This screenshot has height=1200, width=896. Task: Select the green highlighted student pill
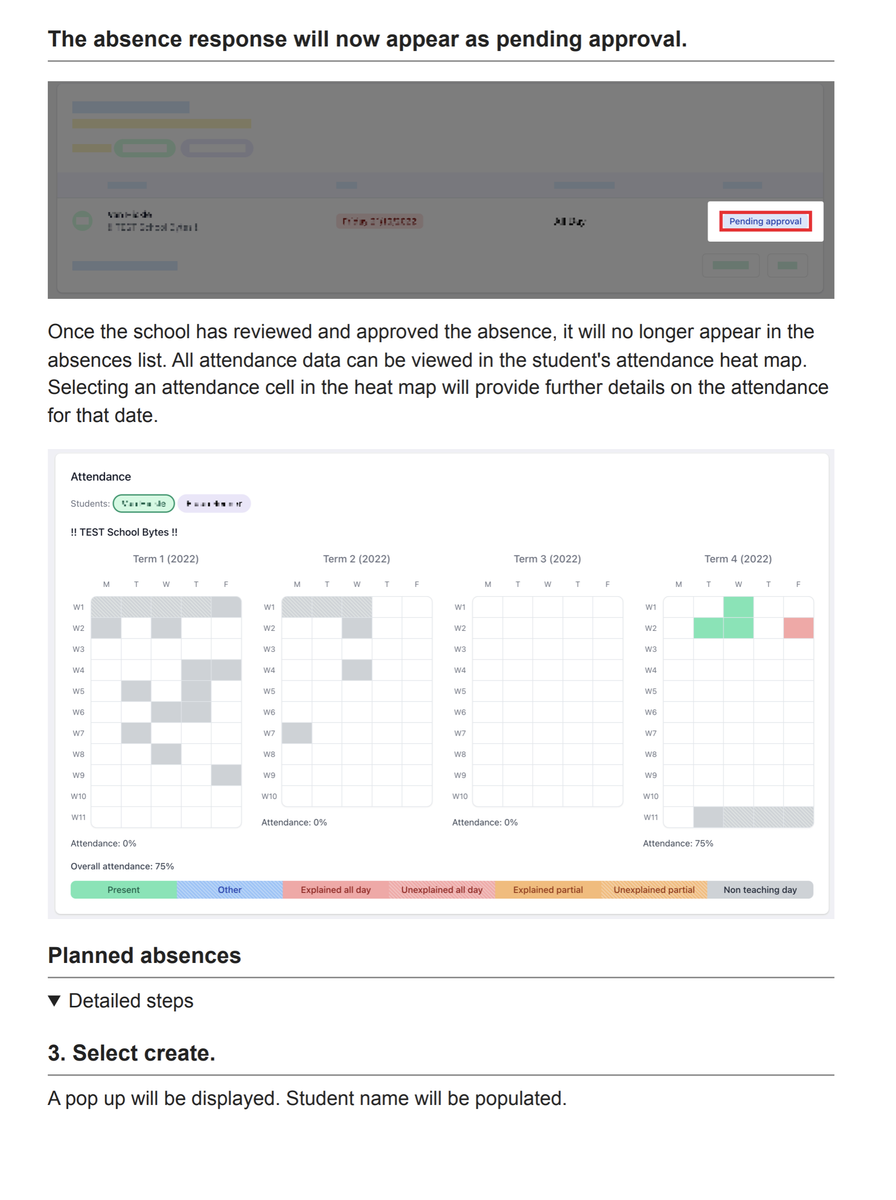144,504
